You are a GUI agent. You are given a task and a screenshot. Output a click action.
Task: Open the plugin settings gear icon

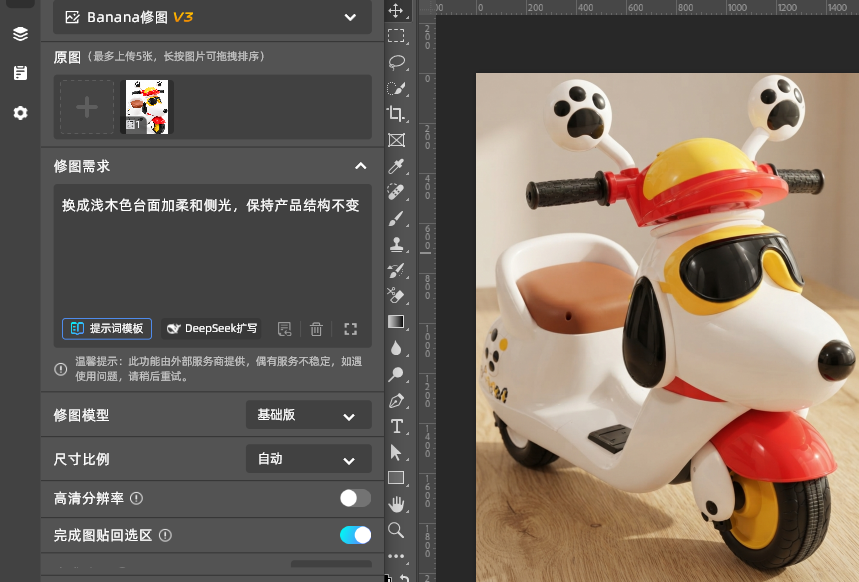tap(20, 113)
